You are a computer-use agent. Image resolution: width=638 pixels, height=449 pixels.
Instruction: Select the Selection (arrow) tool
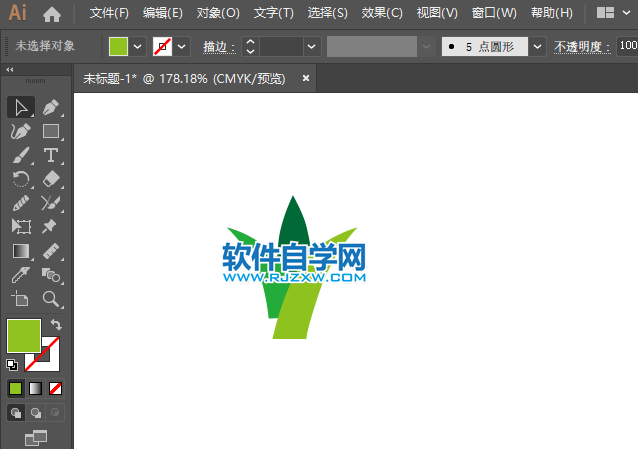coord(21,107)
